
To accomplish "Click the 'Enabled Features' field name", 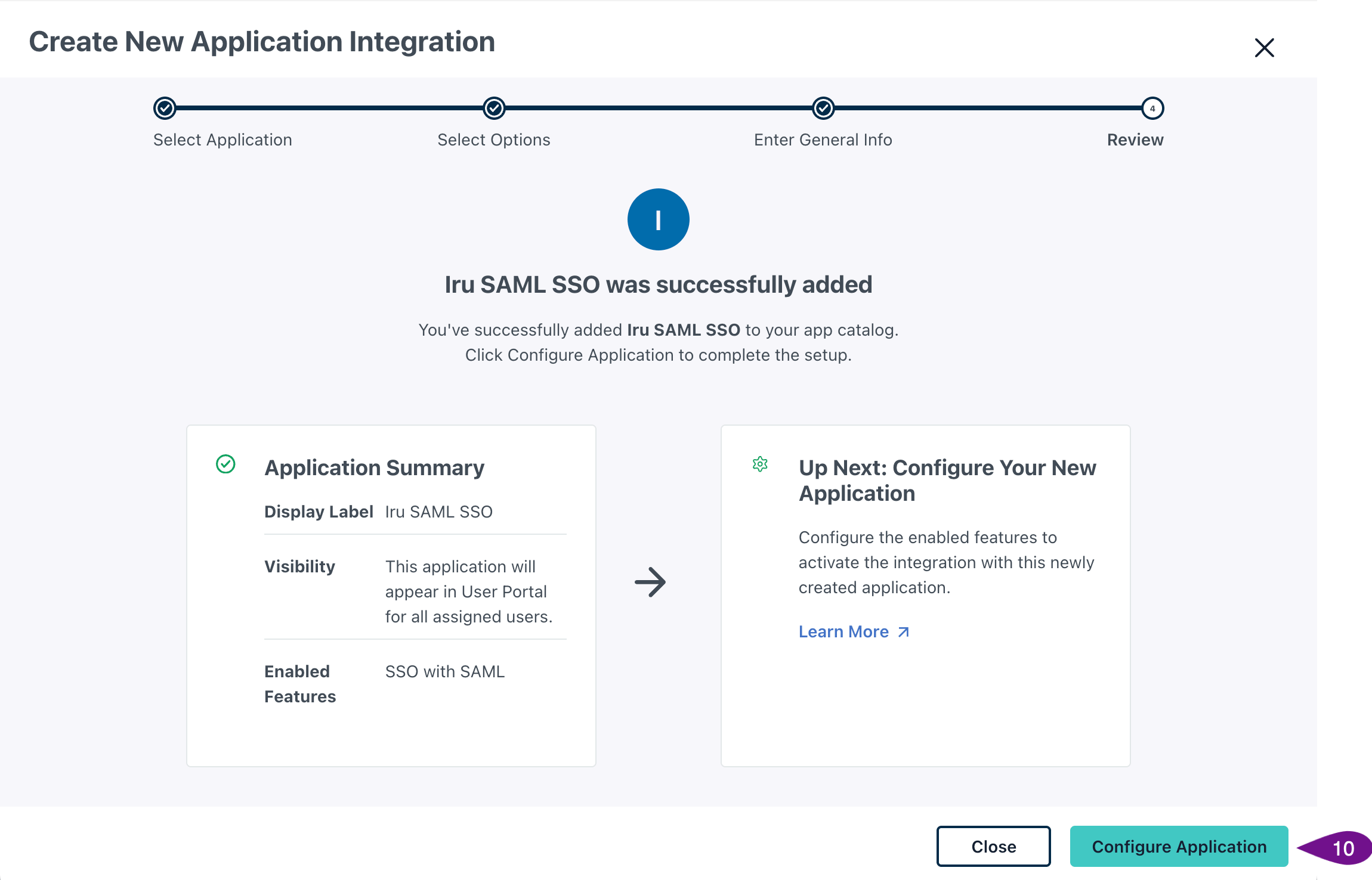I will click(300, 684).
